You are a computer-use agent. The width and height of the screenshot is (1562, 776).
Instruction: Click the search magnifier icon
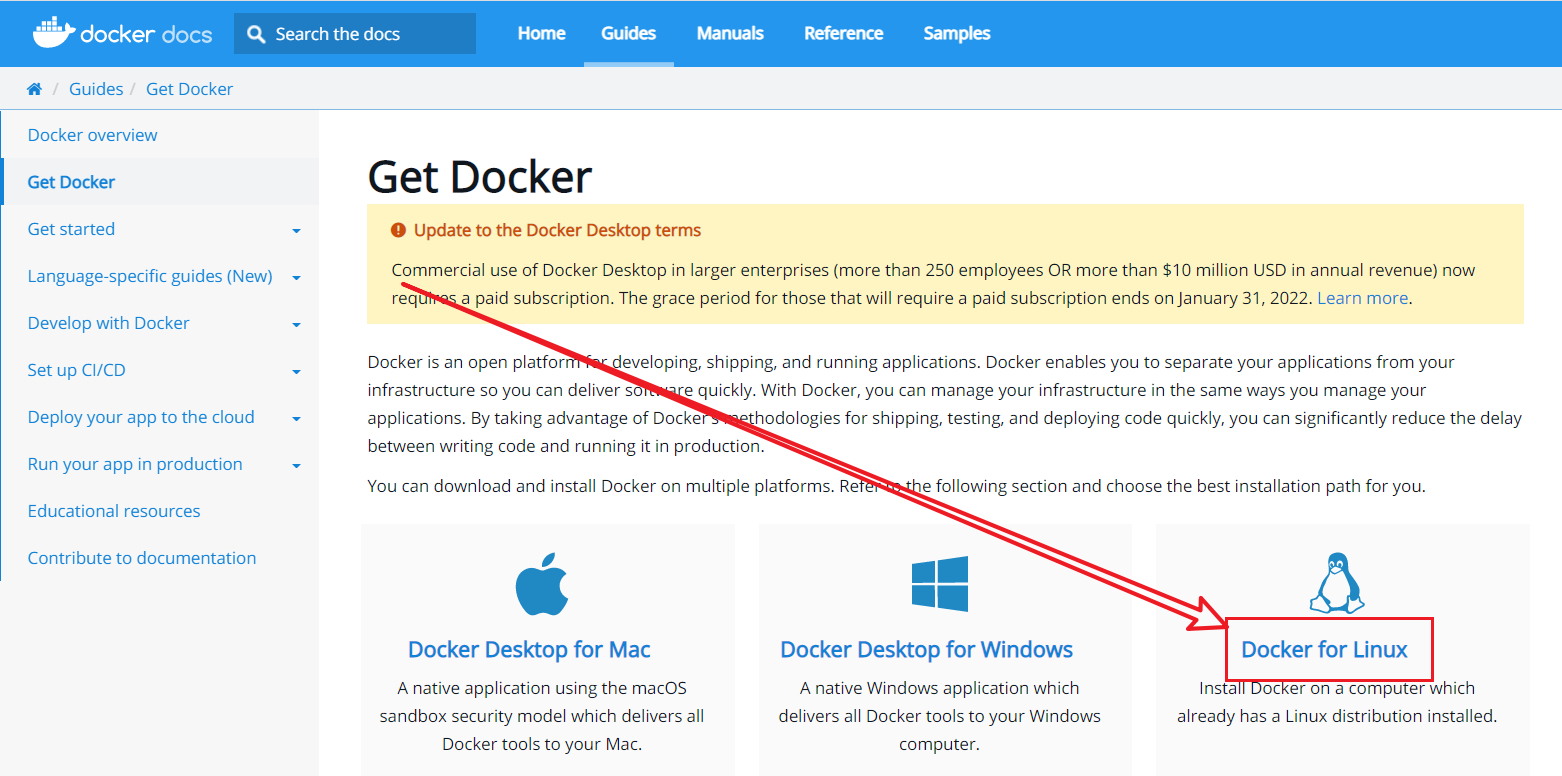pos(257,34)
